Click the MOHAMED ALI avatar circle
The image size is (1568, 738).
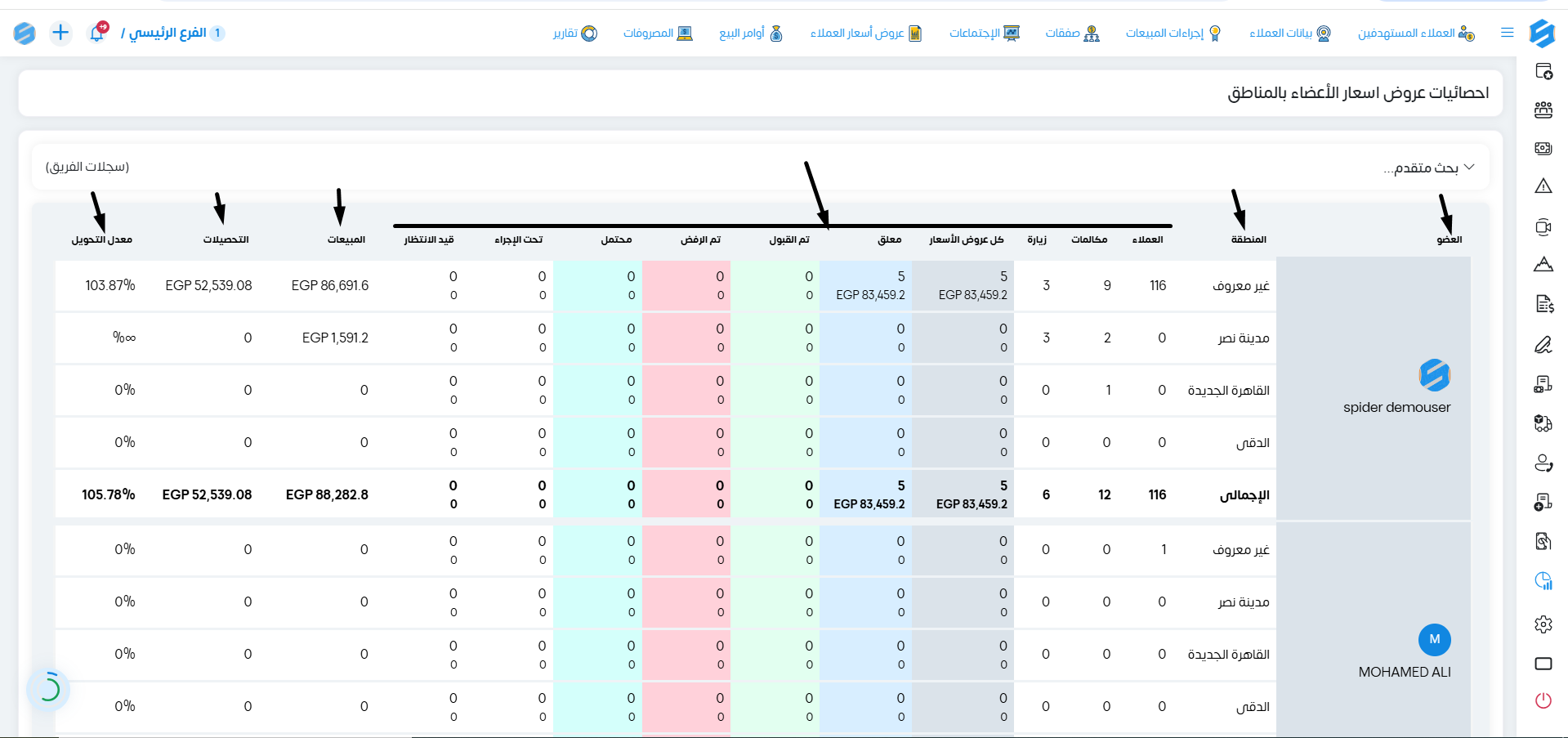click(1435, 639)
